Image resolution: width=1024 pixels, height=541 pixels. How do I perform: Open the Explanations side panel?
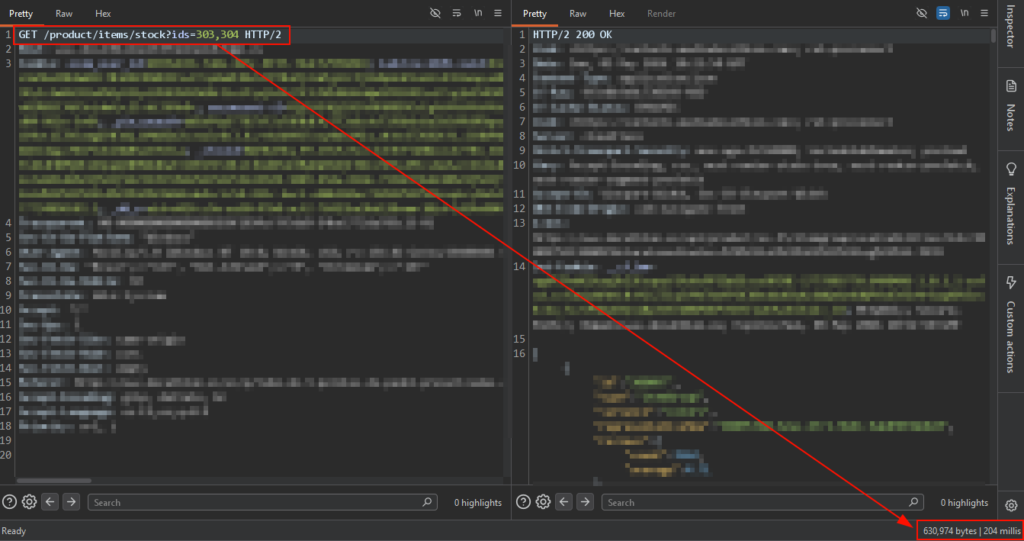click(x=1011, y=205)
